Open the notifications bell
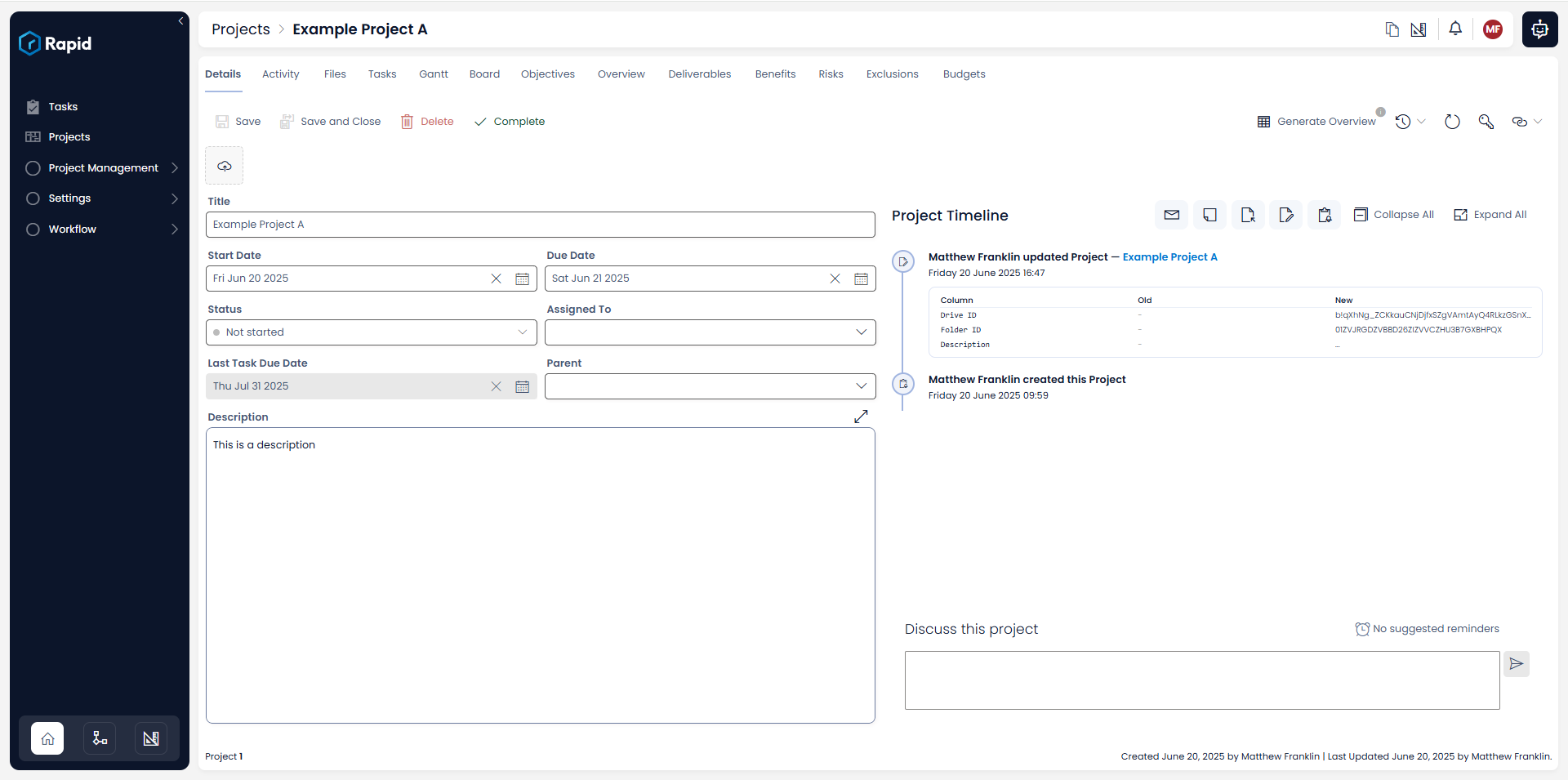The width and height of the screenshot is (1568, 780). 1455,29
